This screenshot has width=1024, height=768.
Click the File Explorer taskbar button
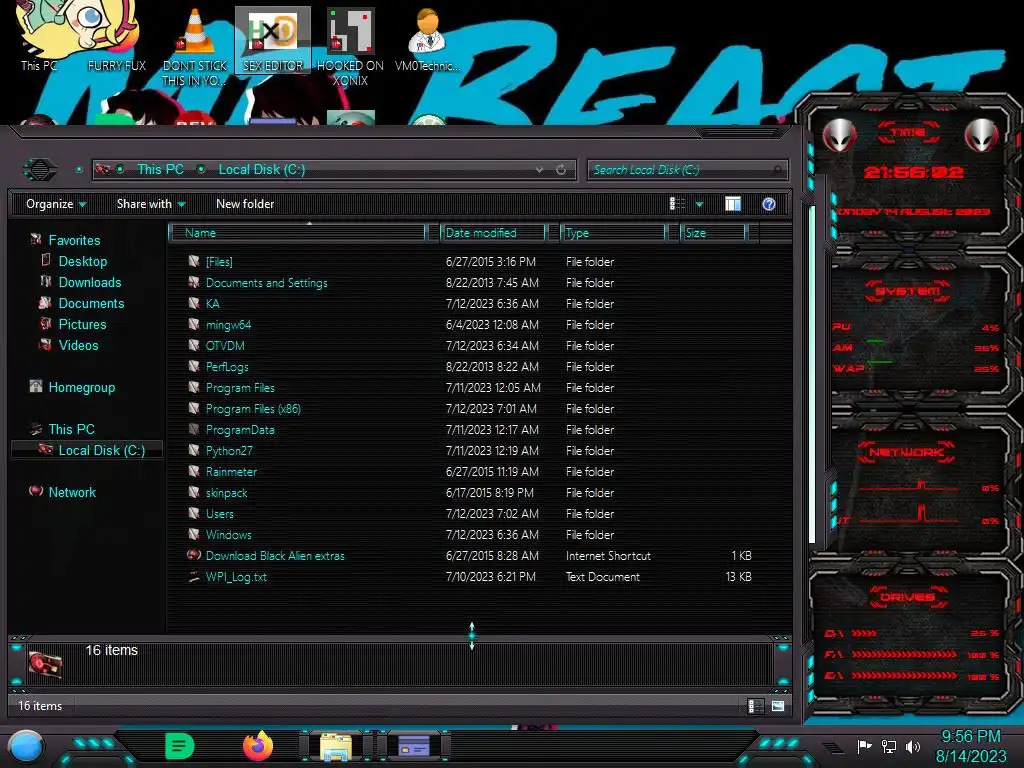(336, 746)
